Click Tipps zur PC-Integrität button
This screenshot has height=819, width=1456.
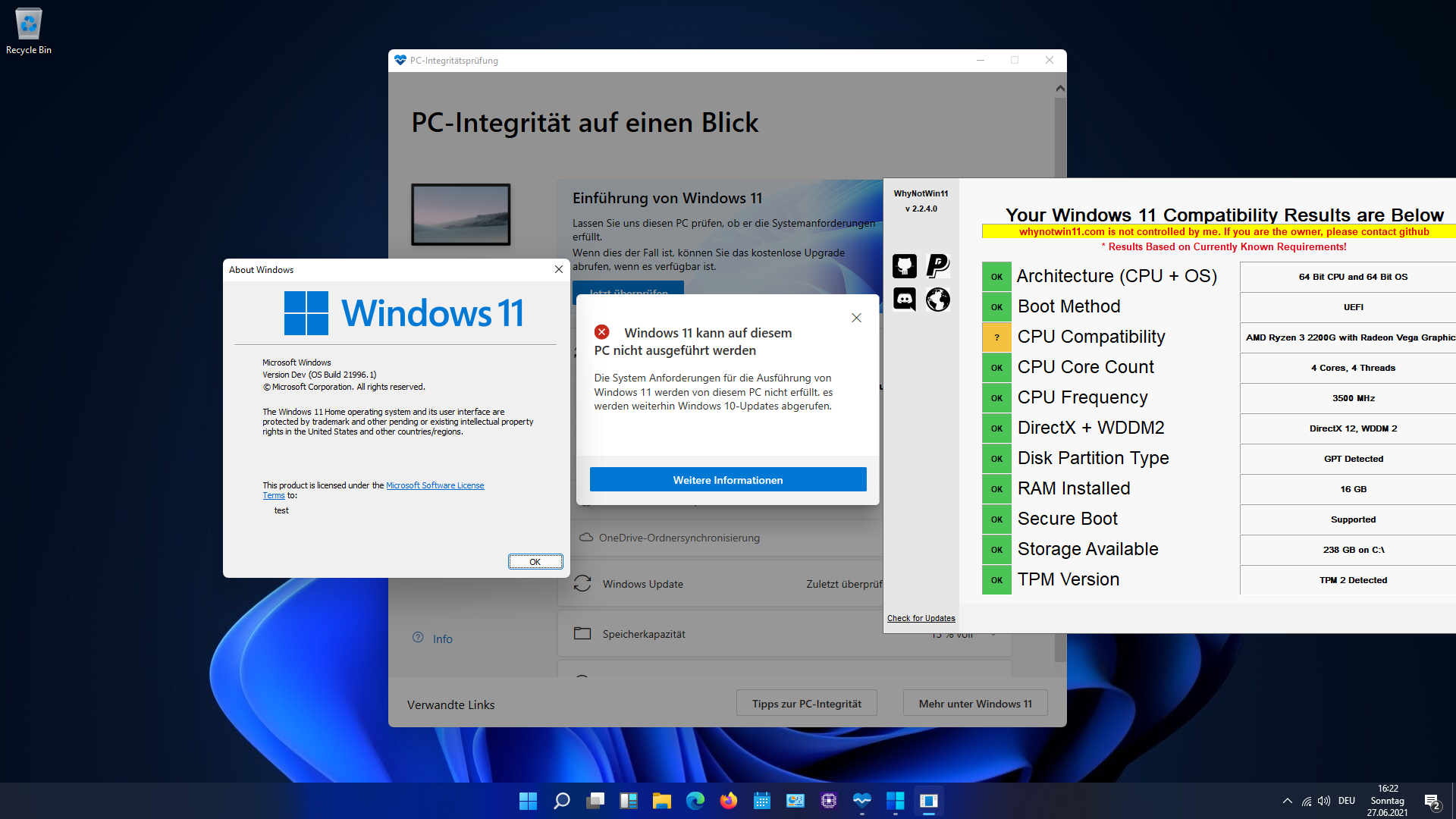click(806, 704)
